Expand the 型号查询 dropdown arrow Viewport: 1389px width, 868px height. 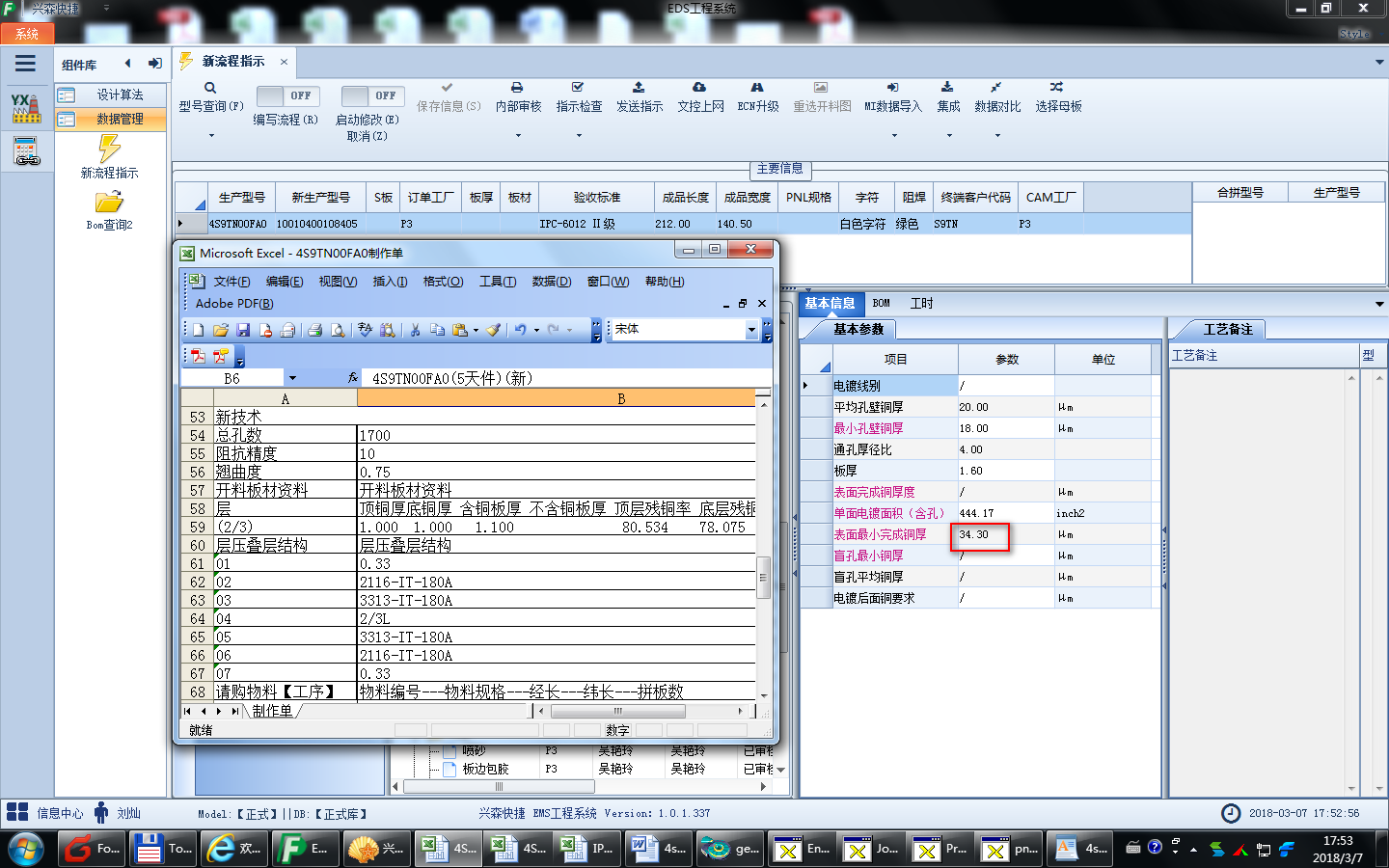(x=211, y=135)
